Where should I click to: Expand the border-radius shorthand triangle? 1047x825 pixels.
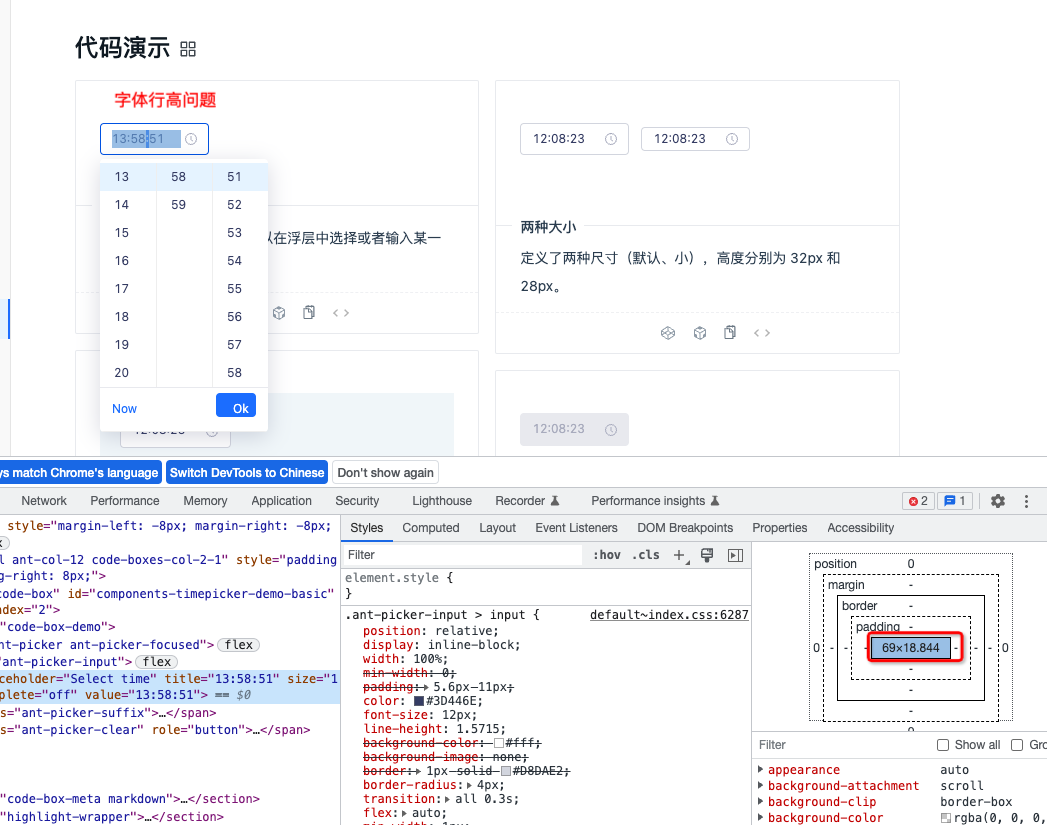pos(470,785)
